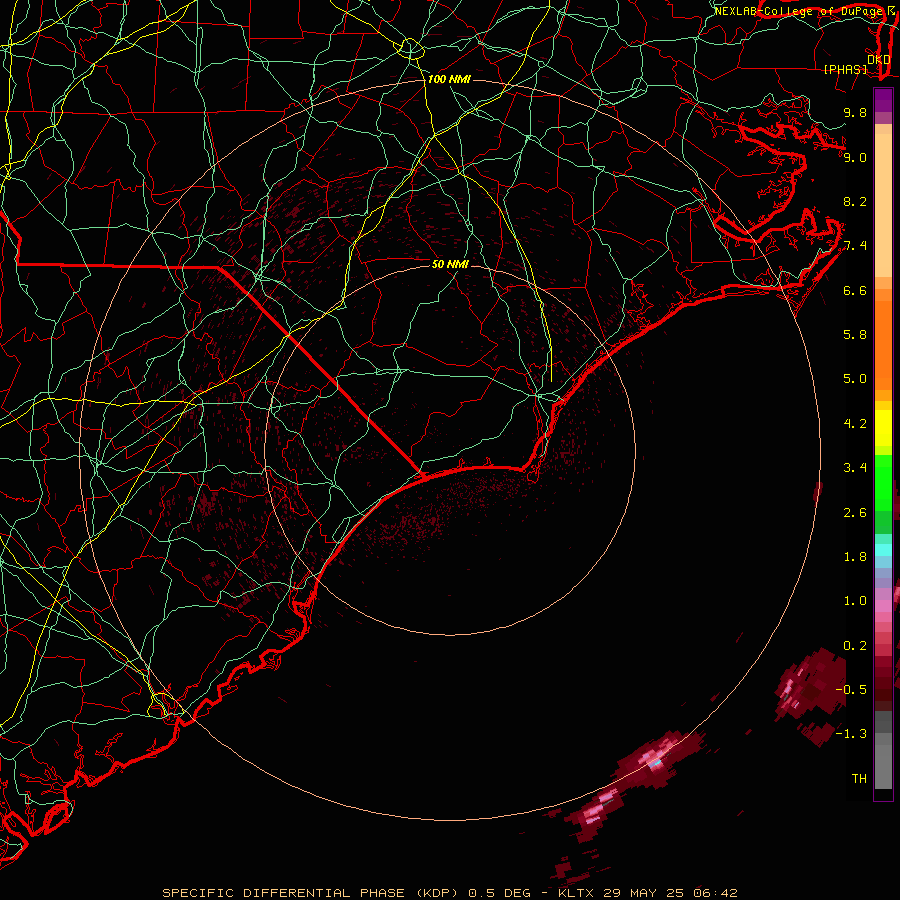
Task: Click the -0.5 scale value
Action: coord(851,690)
